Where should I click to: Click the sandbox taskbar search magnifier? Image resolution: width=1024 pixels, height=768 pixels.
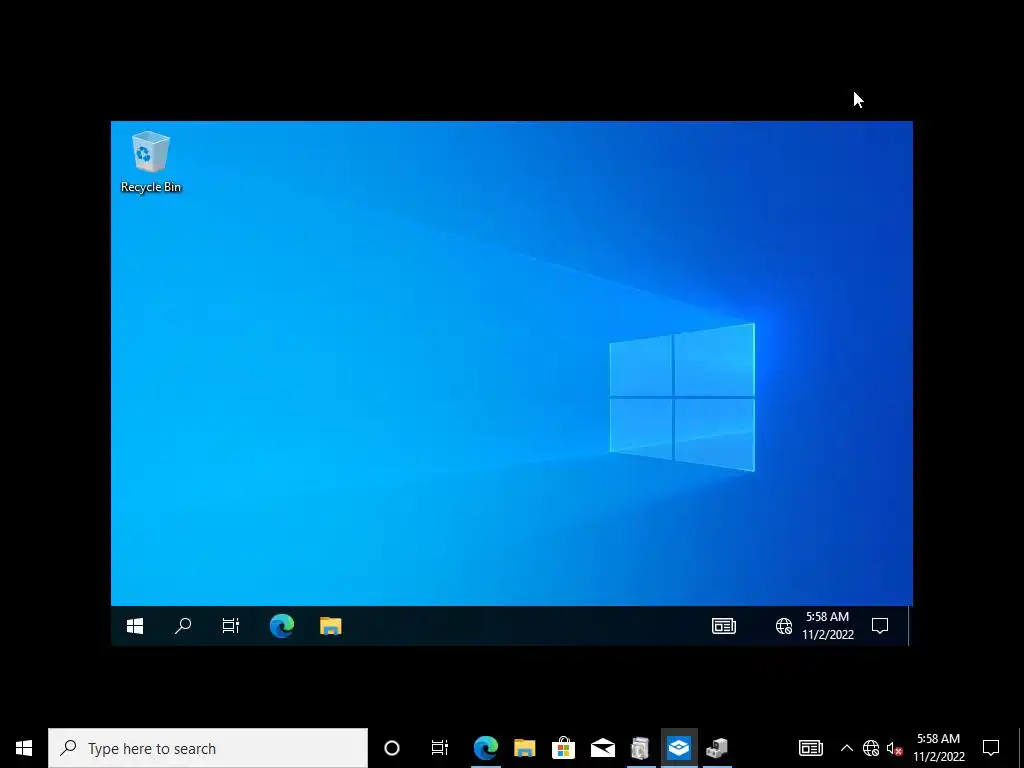[183, 626]
